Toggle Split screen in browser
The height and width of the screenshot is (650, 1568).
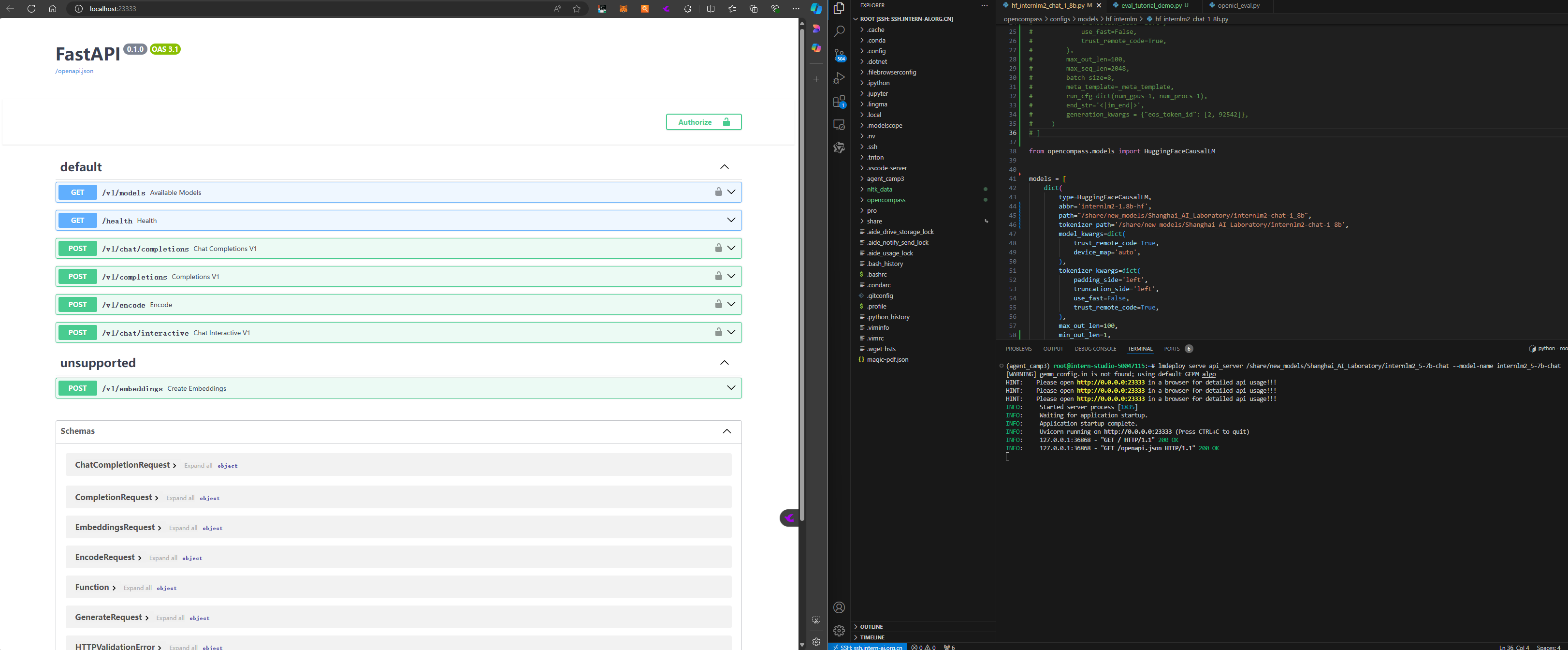(x=711, y=9)
